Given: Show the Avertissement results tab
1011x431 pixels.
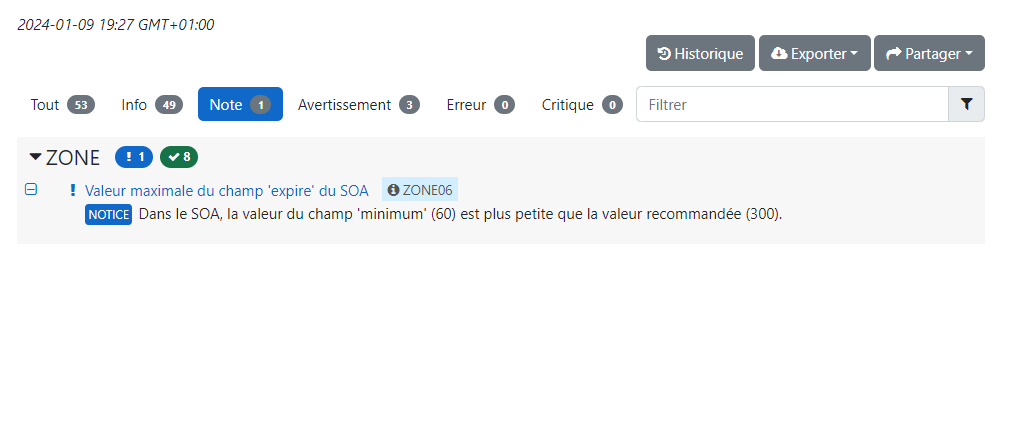Looking at the screenshot, I should pyautogui.click(x=358, y=104).
